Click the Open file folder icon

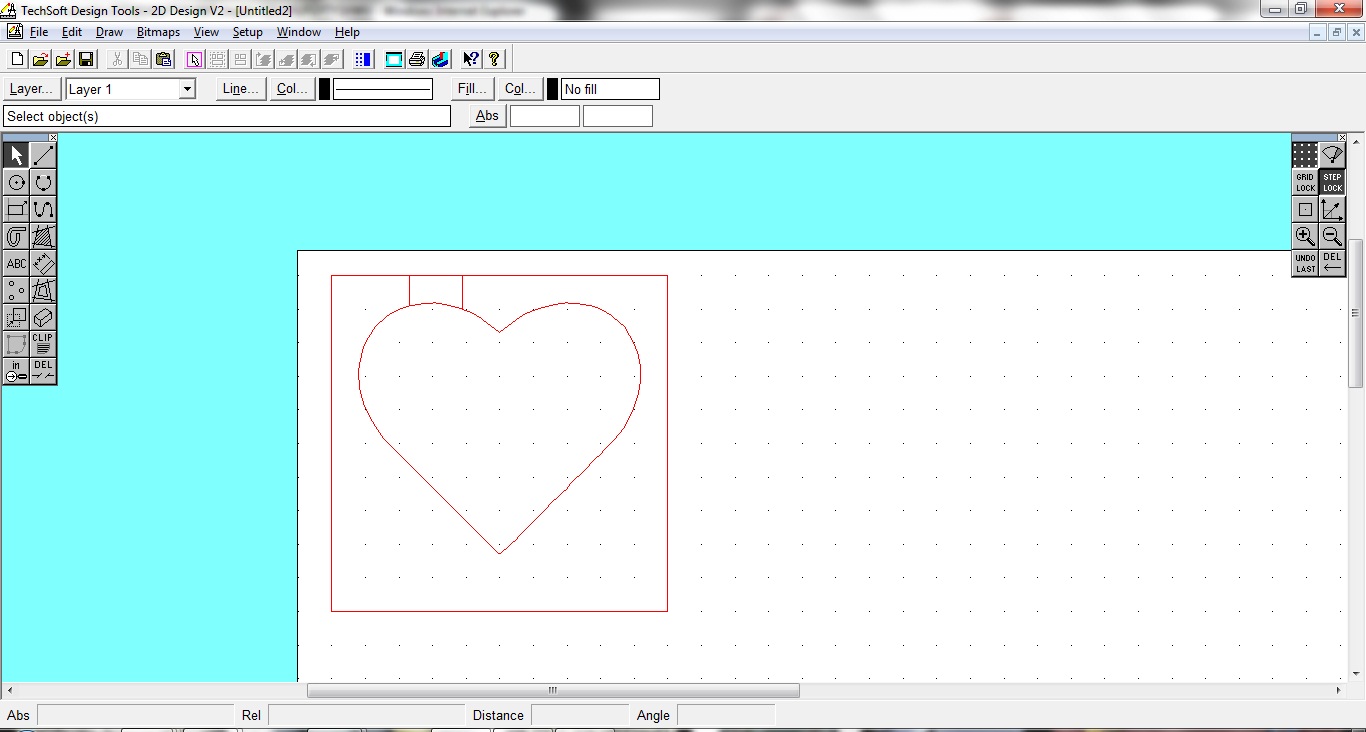click(40, 59)
